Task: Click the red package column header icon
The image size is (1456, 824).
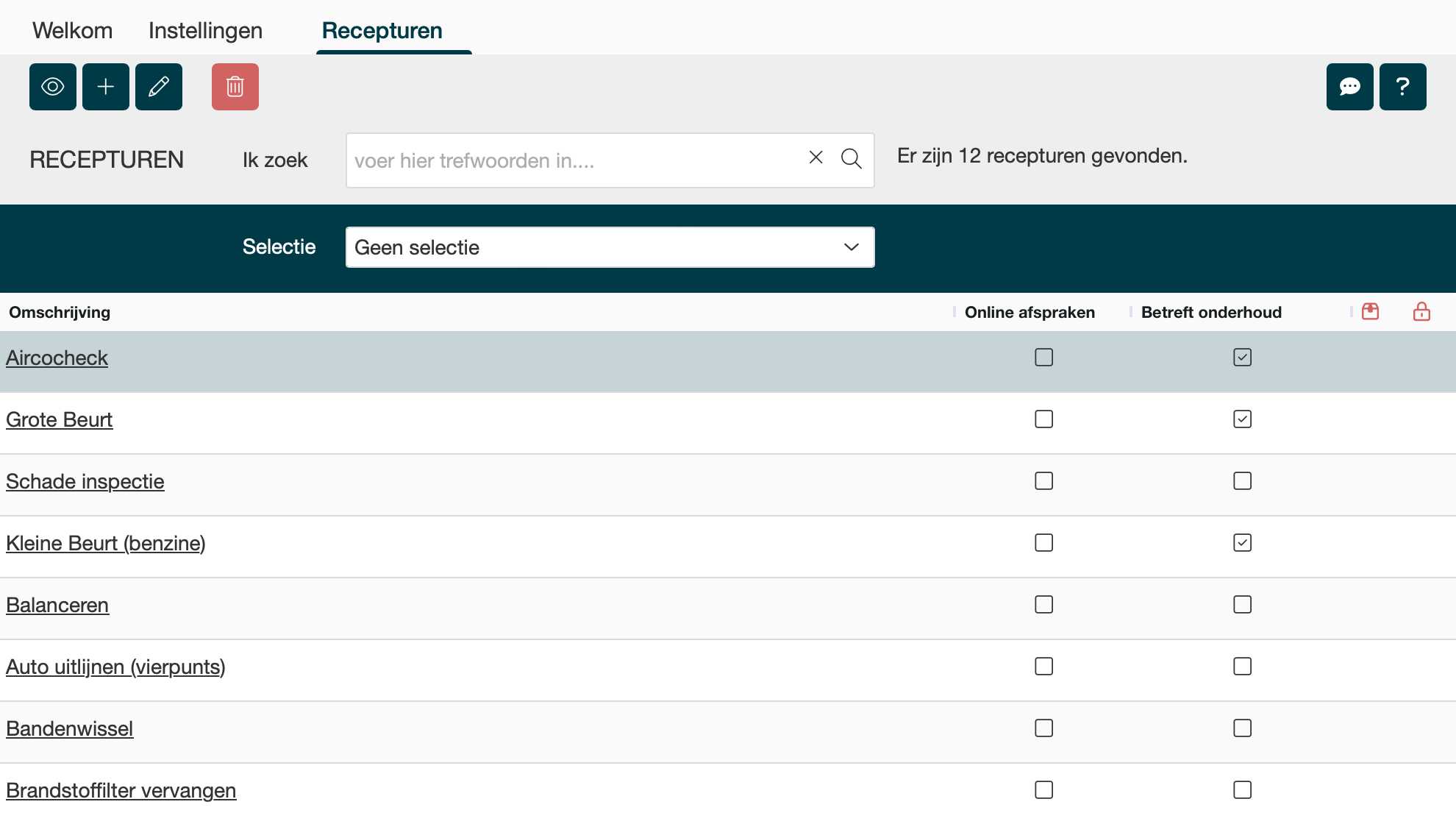Action: (1370, 312)
